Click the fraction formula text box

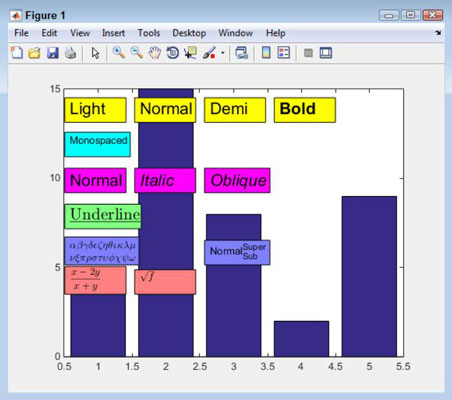[95, 280]
